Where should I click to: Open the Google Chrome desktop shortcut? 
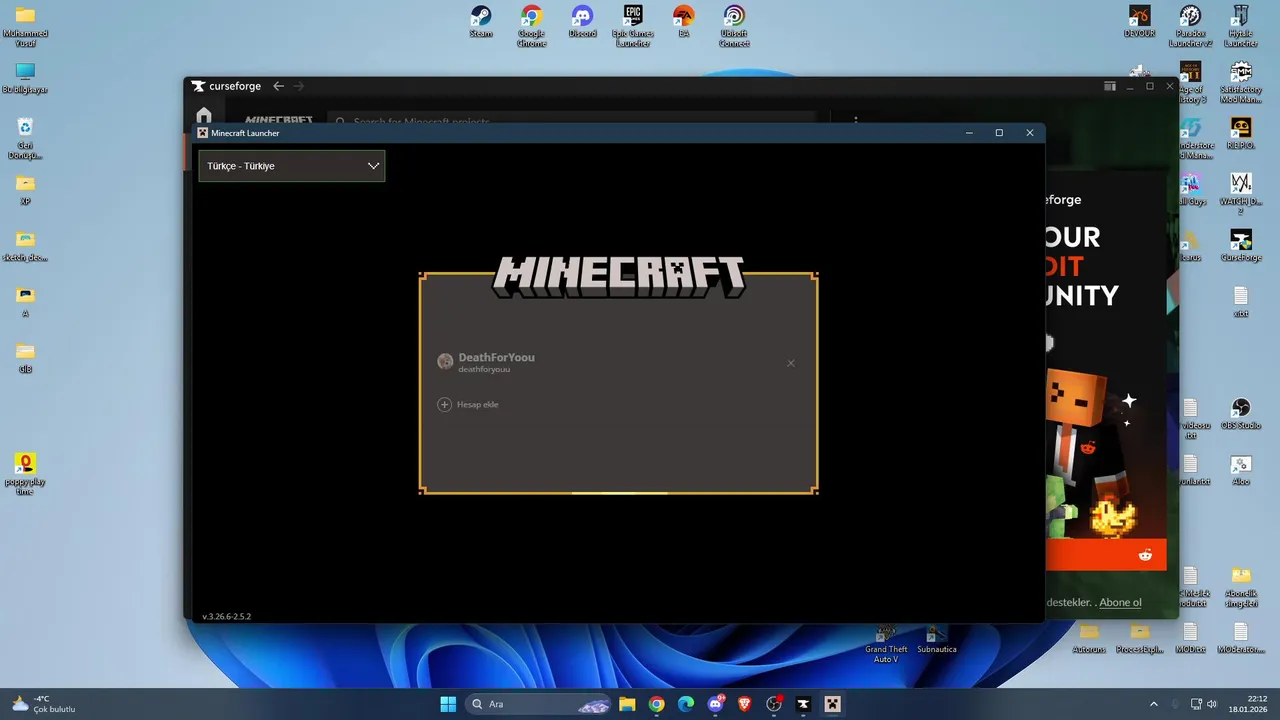tap(531, 26)
